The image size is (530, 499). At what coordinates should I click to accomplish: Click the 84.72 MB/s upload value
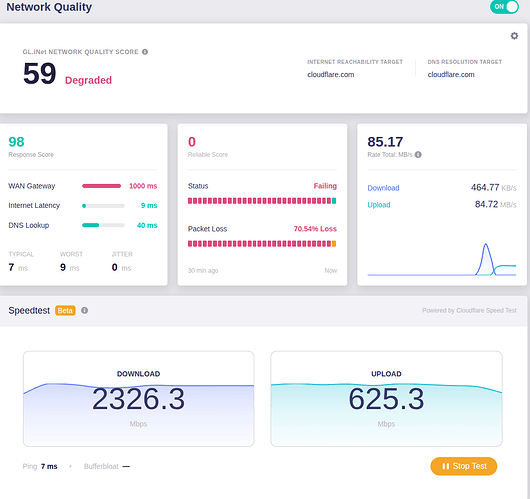[x=496, y=205]
